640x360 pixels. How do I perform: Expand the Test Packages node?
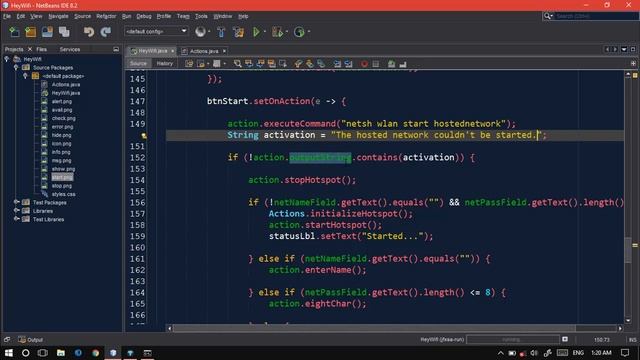pyautogui.click(x=16, y=202)
